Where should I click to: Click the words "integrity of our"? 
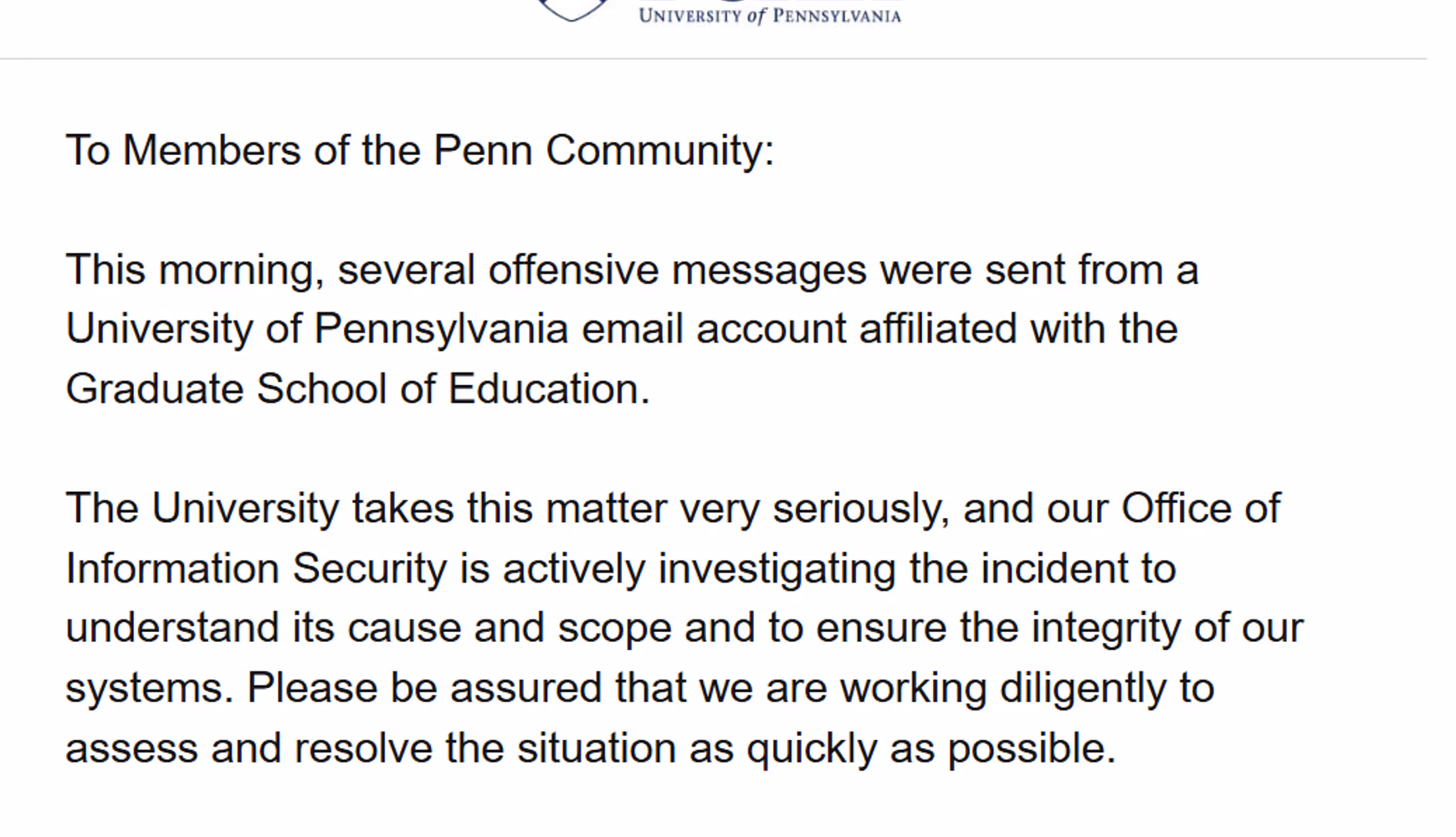[1166, 629]
